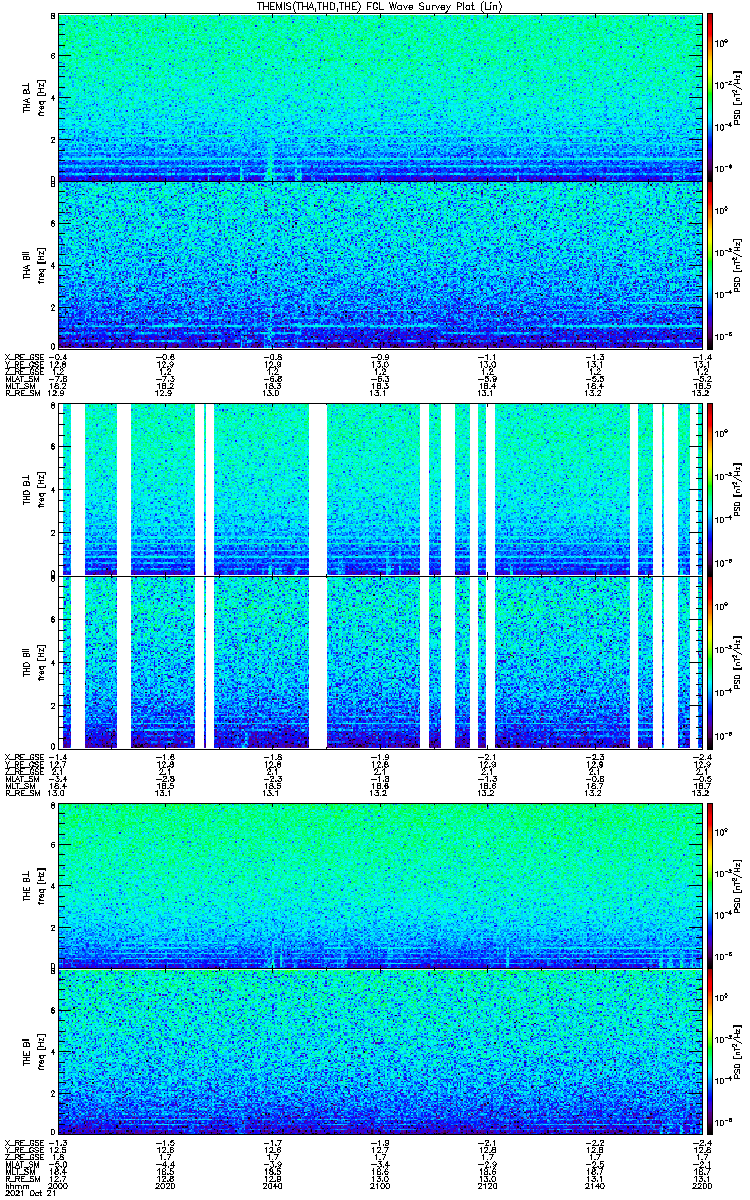Click the color bar beside THE B-perpendicular panel
This screenshot has width=750, height=1200.
710,884
